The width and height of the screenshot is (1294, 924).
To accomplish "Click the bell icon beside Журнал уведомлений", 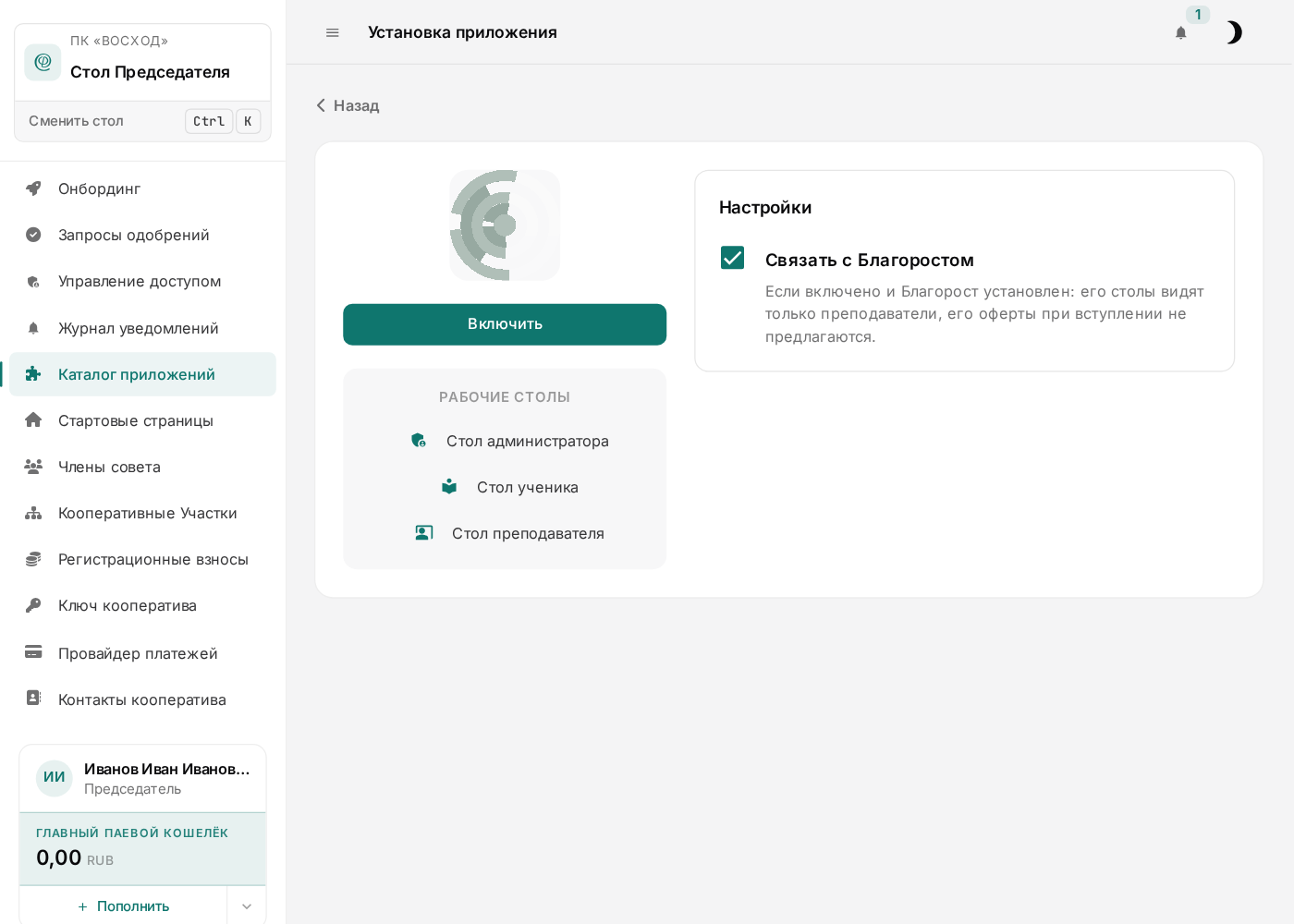I will tap(33, 328).
